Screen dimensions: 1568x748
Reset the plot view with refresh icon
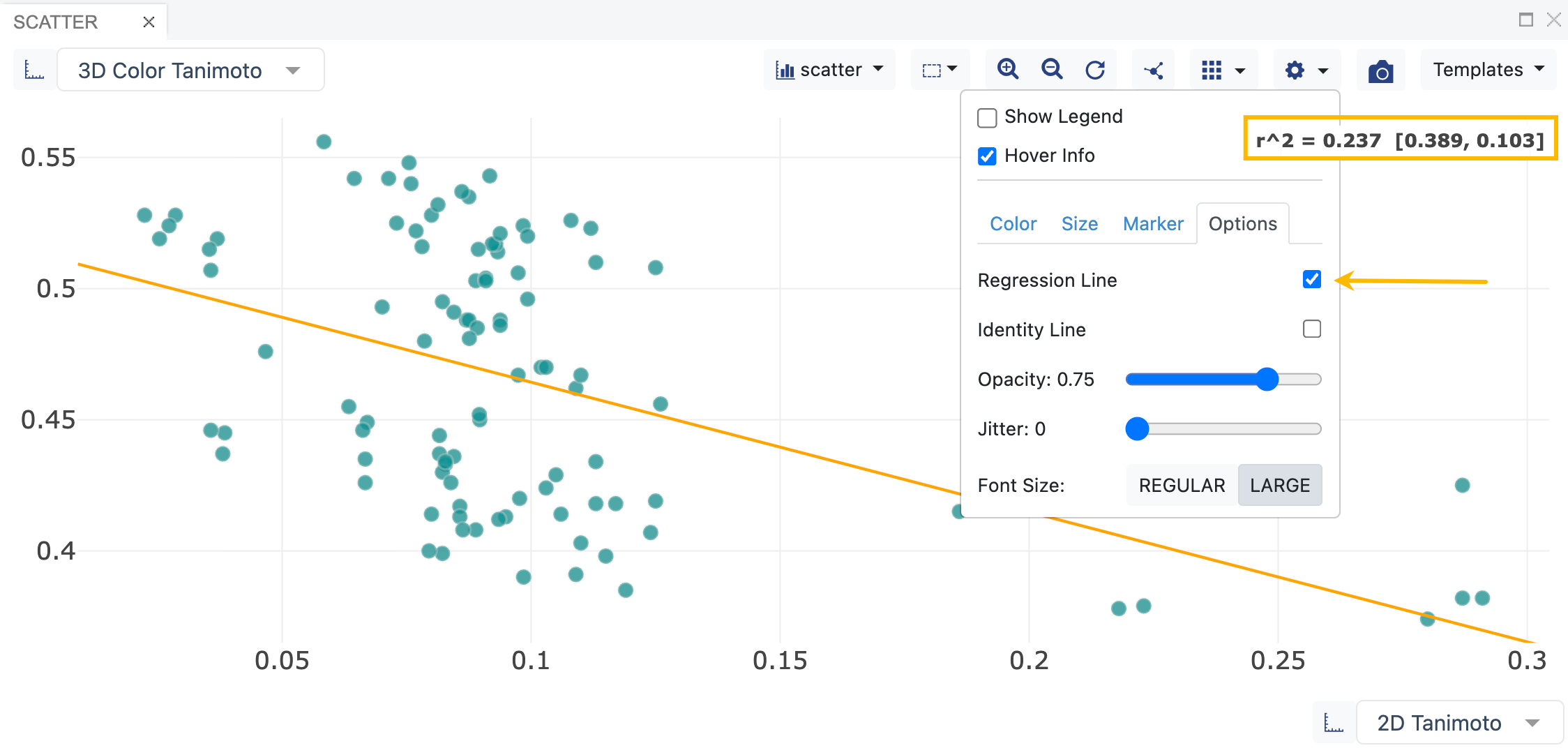pyautogui.click(x=1095, y=70)
